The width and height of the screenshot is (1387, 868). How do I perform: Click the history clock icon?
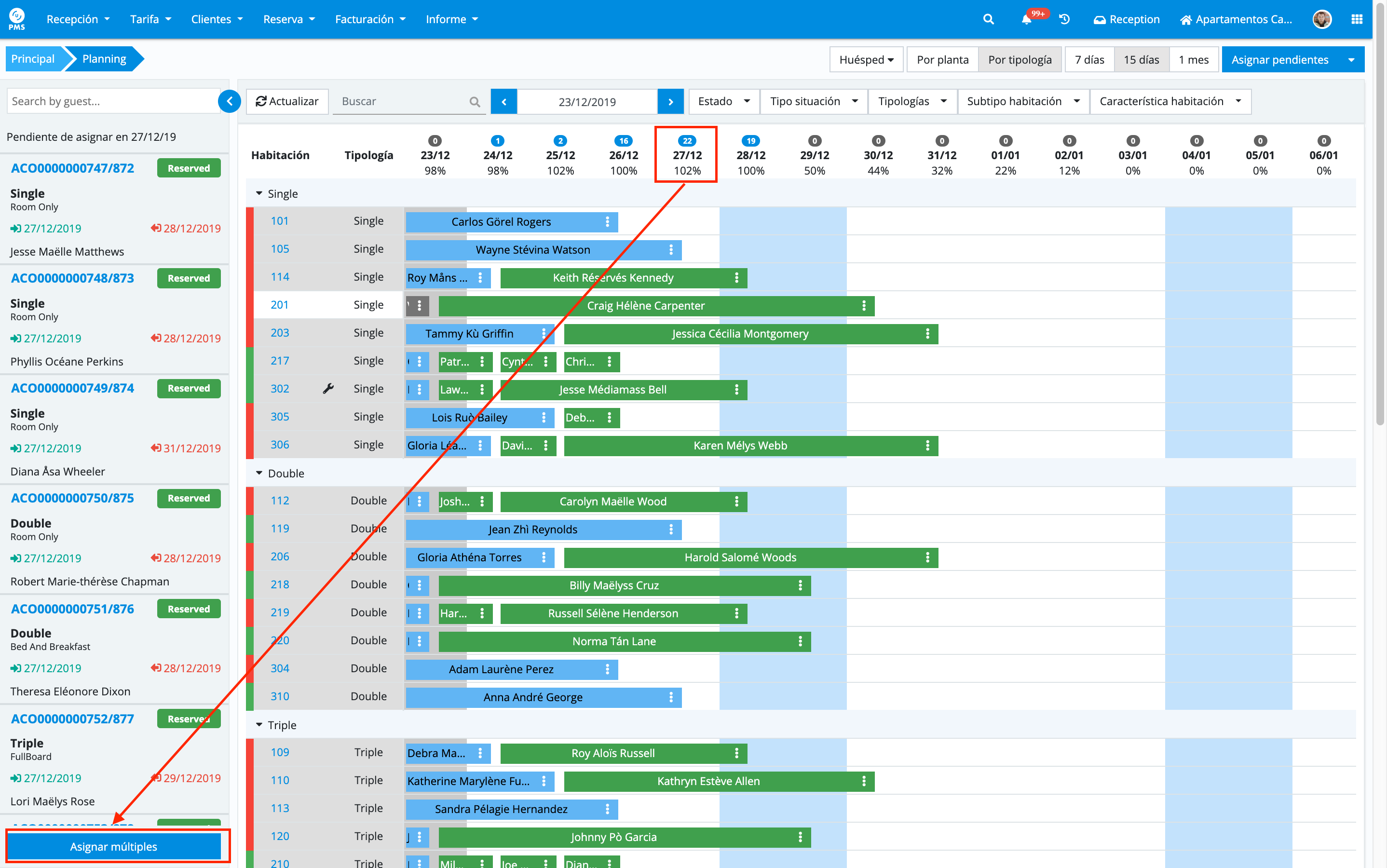point(1064,19)
